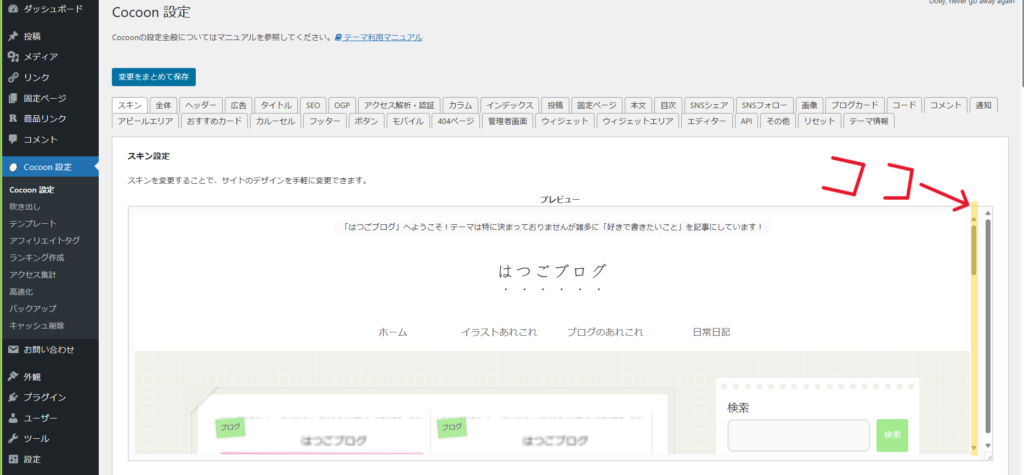Open the エディター tab

(707, 121)
